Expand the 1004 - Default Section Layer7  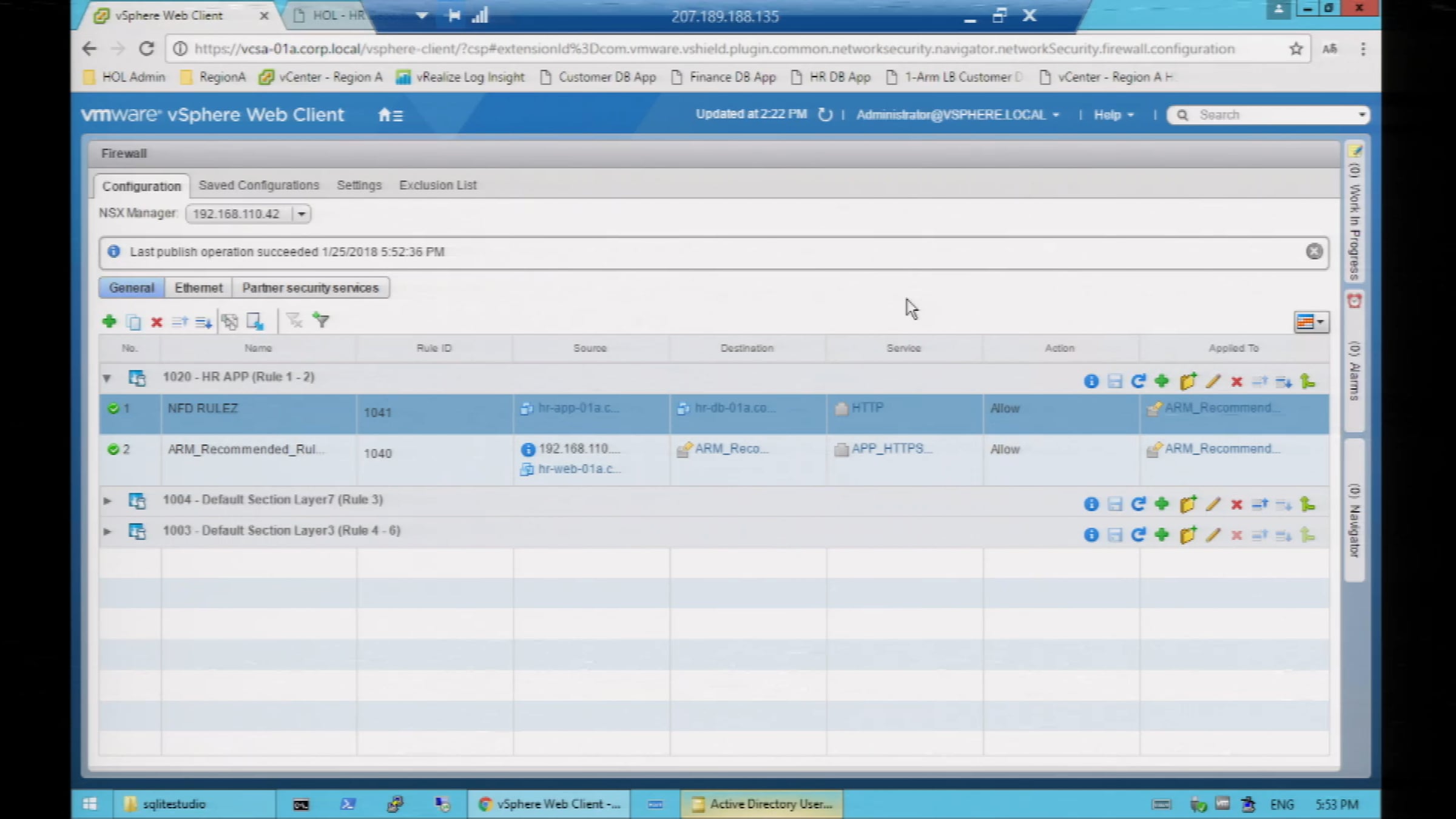click(107, 501)
